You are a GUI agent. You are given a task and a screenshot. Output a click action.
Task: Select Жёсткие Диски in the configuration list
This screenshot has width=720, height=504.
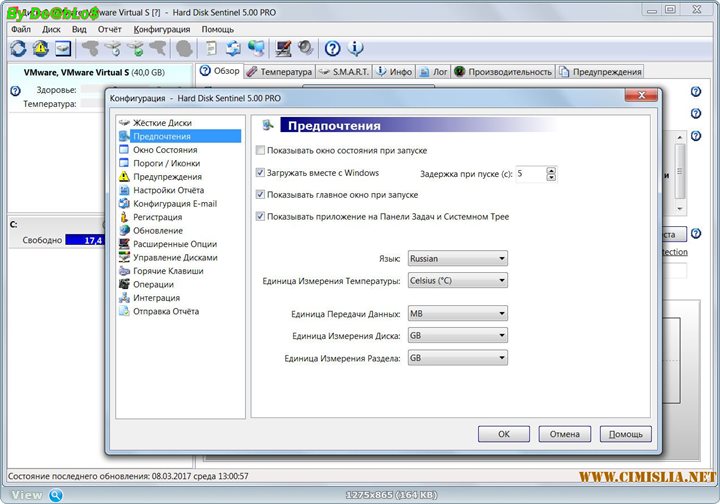pos(161,123)
